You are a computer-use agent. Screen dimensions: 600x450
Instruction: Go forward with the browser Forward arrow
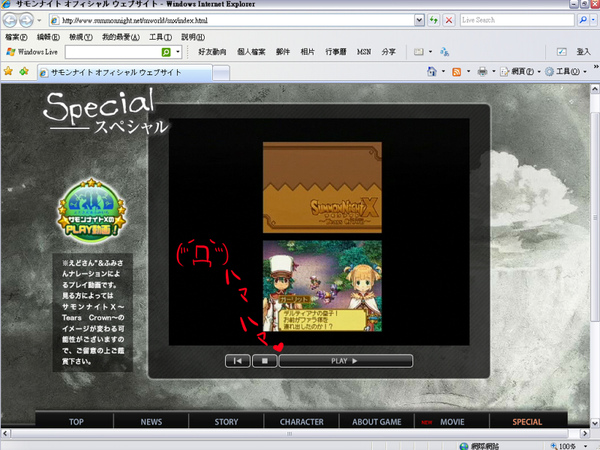26,20
